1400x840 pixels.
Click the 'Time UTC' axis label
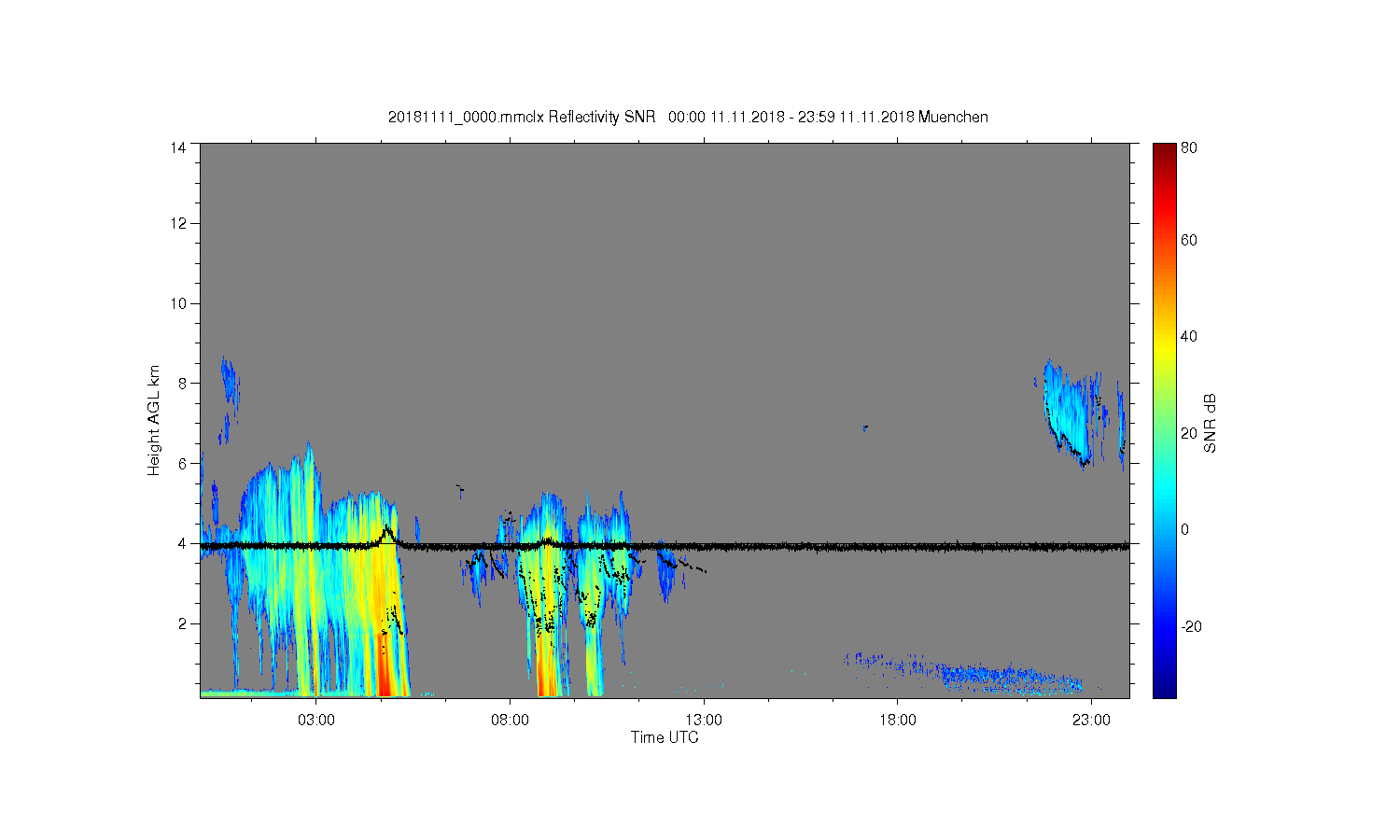pyautogui.click(x=665, y=737)
